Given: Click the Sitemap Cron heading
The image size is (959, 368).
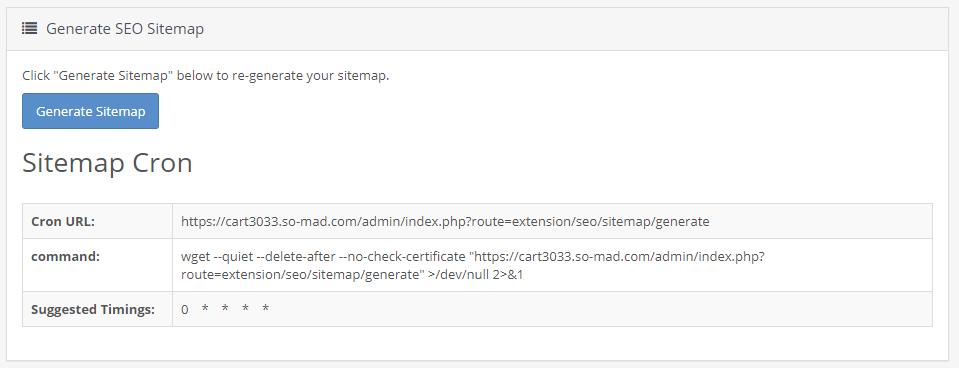Looking at the screenshot, I should (107, 163).
